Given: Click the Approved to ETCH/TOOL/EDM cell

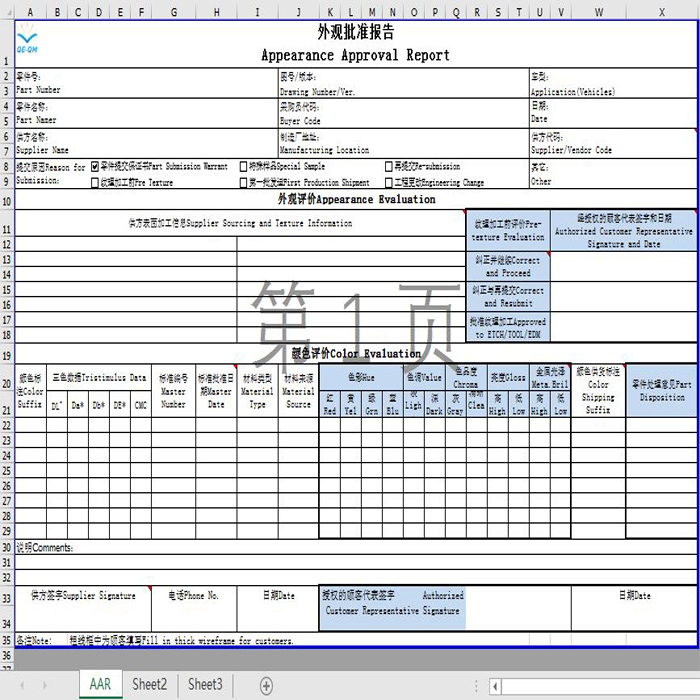Looking at the screenshot, I should 508,327.
